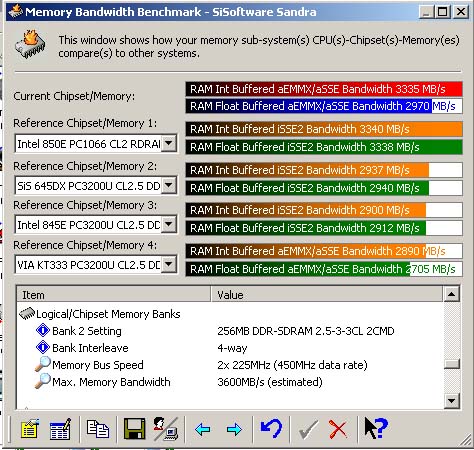Open Reference Chipset/Memory 2 dropdown arrow

point(169,185)
